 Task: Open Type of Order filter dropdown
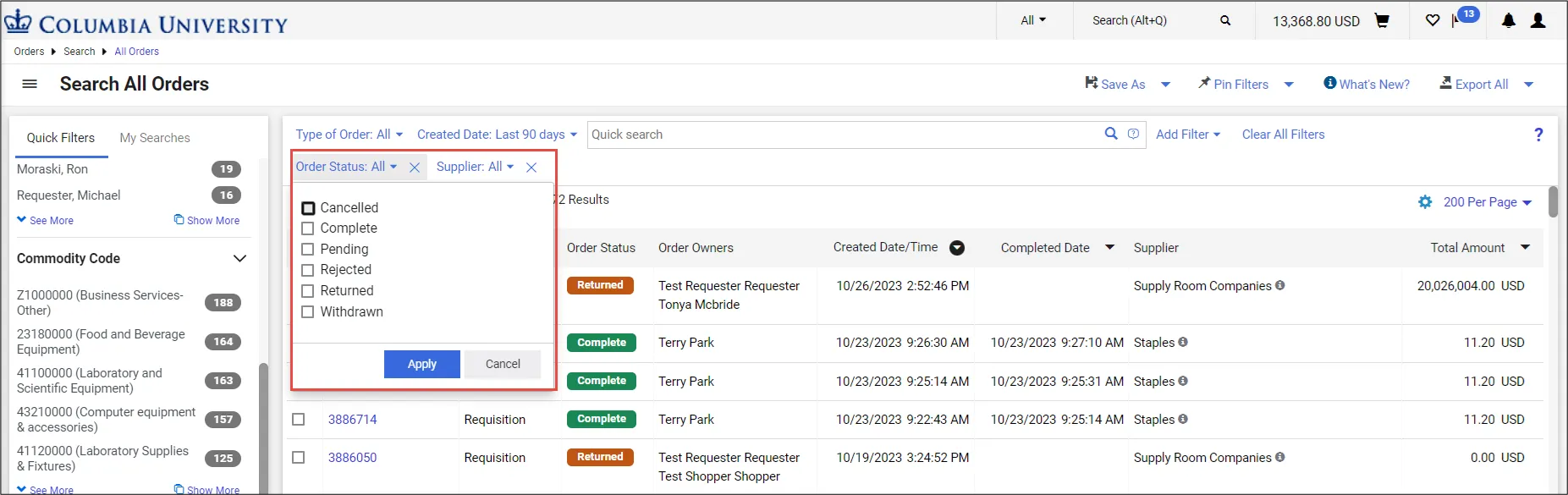349,135
